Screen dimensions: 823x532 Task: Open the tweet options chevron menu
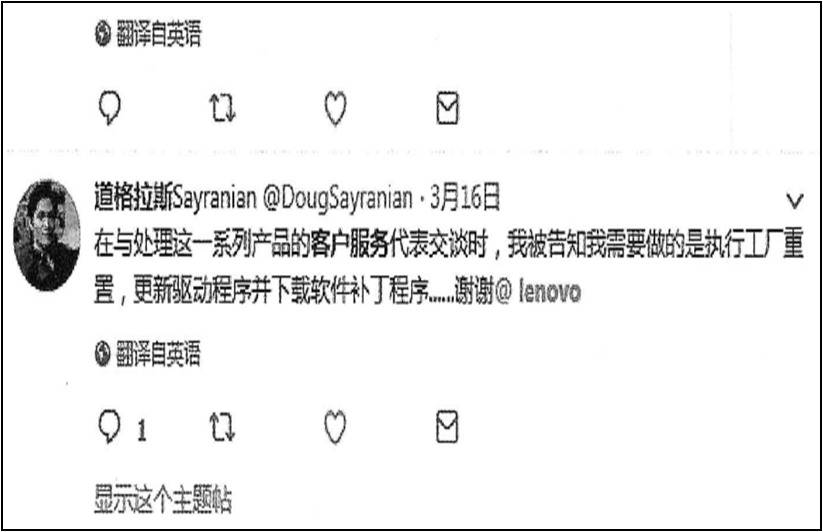pyautogui.click(x=795, y=200)
